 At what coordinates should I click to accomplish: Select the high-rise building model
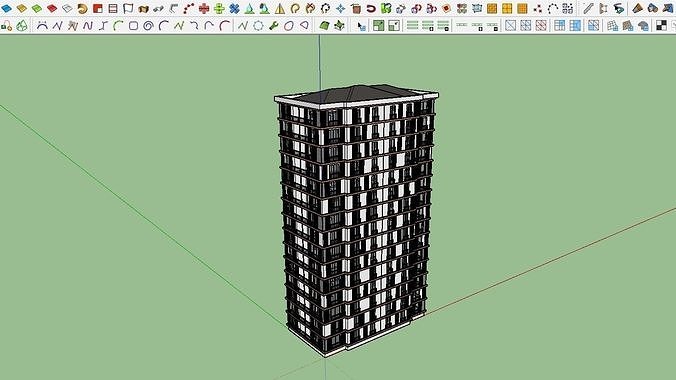(356, 220)
